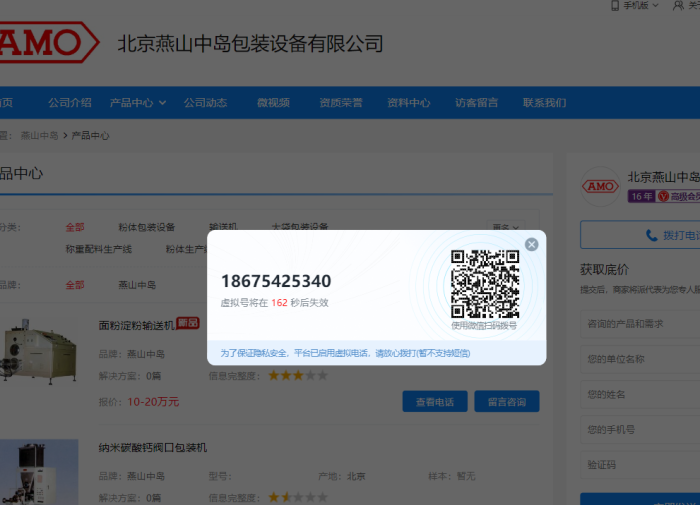Click the QR code in the popup
700x505 pixels.
pos(485,283)
